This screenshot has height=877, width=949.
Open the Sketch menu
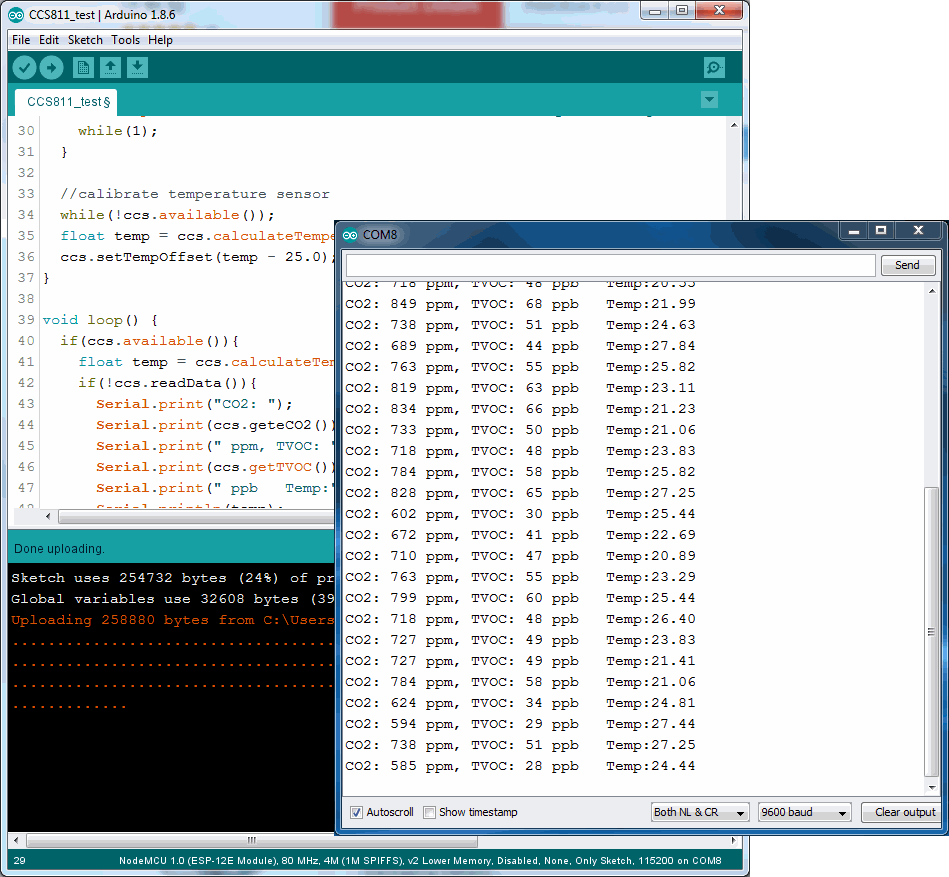pyautogui.click(x=85, y=40)
